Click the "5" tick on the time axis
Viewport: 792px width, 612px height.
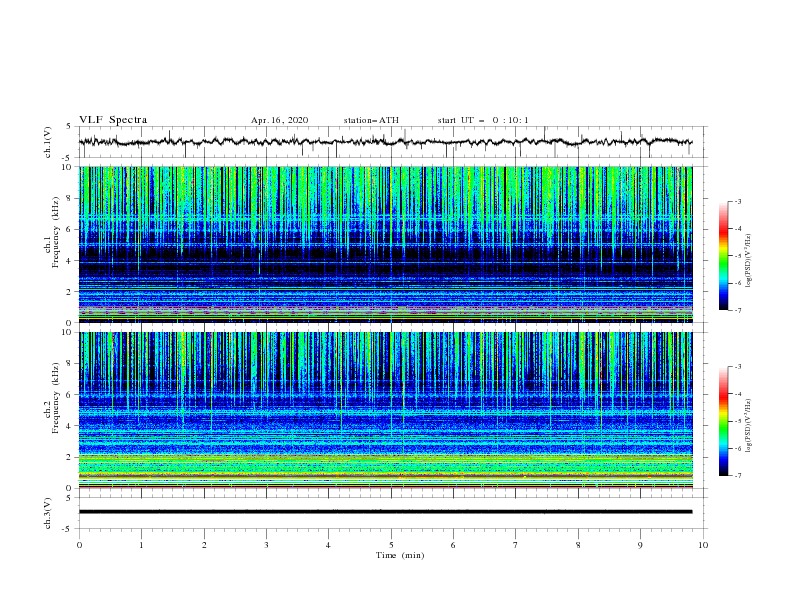(391, 545)
